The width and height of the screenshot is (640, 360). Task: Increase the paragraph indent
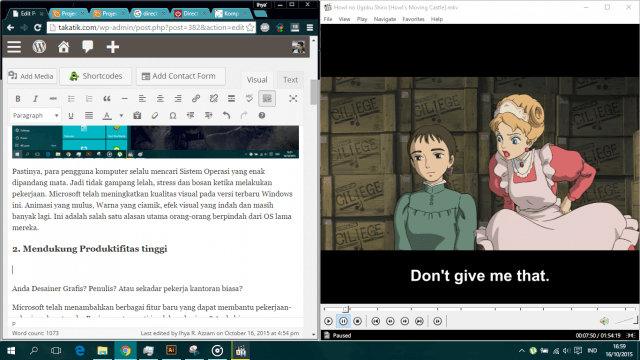click(x=209, y=116)
